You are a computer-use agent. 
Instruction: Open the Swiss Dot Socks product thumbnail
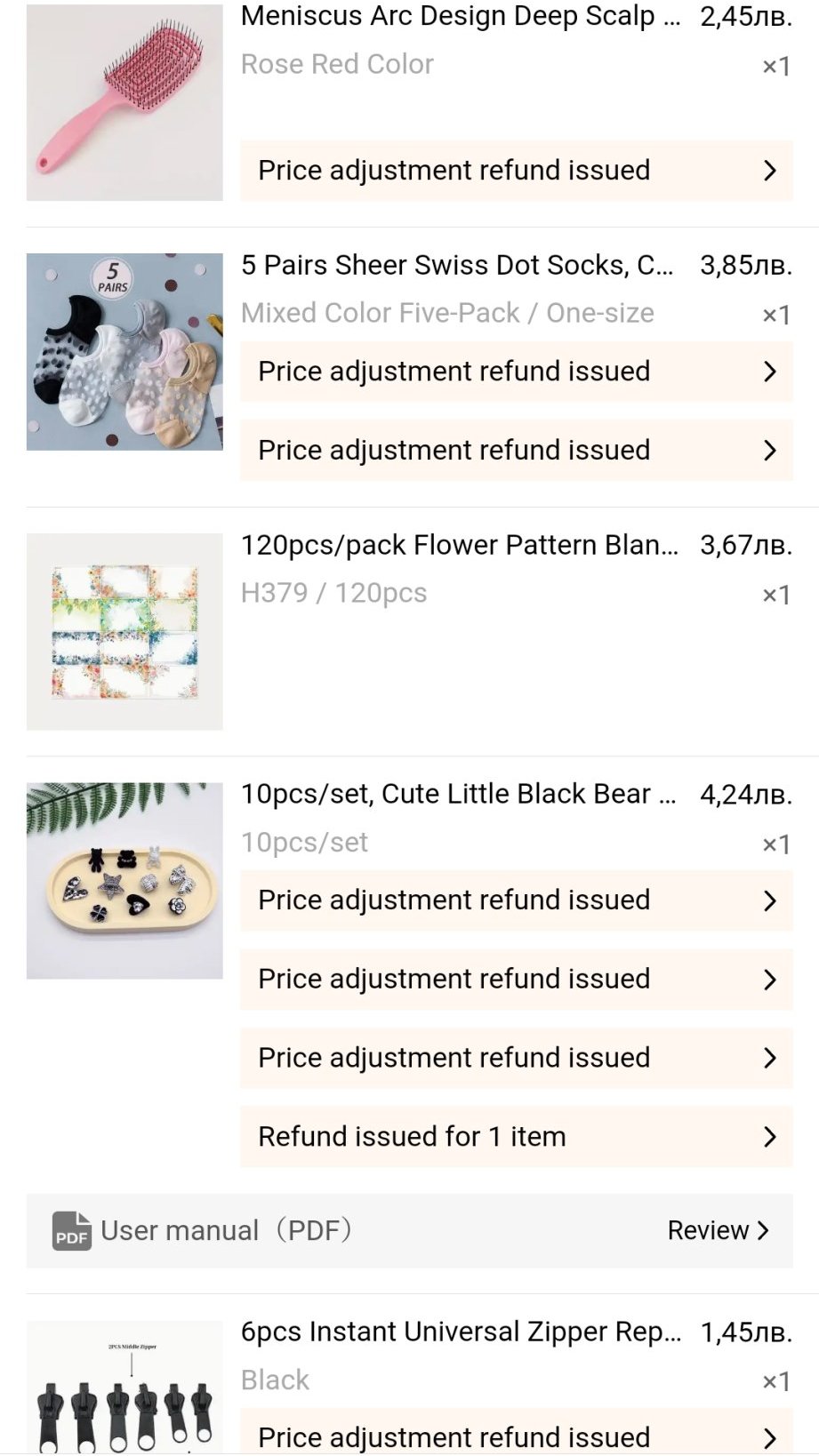click(124, 352)
